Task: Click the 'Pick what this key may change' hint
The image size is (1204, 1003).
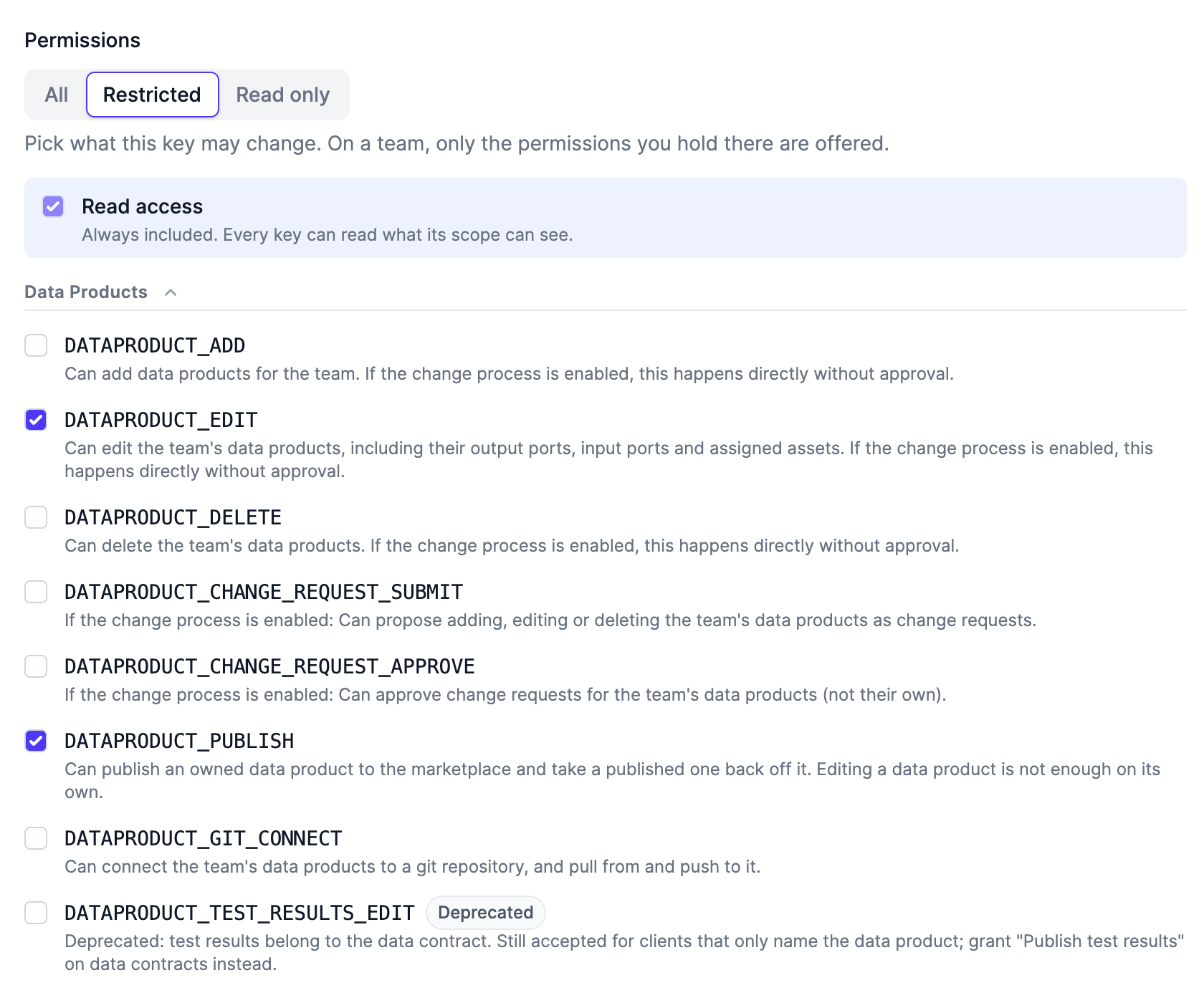Action: 457,143
